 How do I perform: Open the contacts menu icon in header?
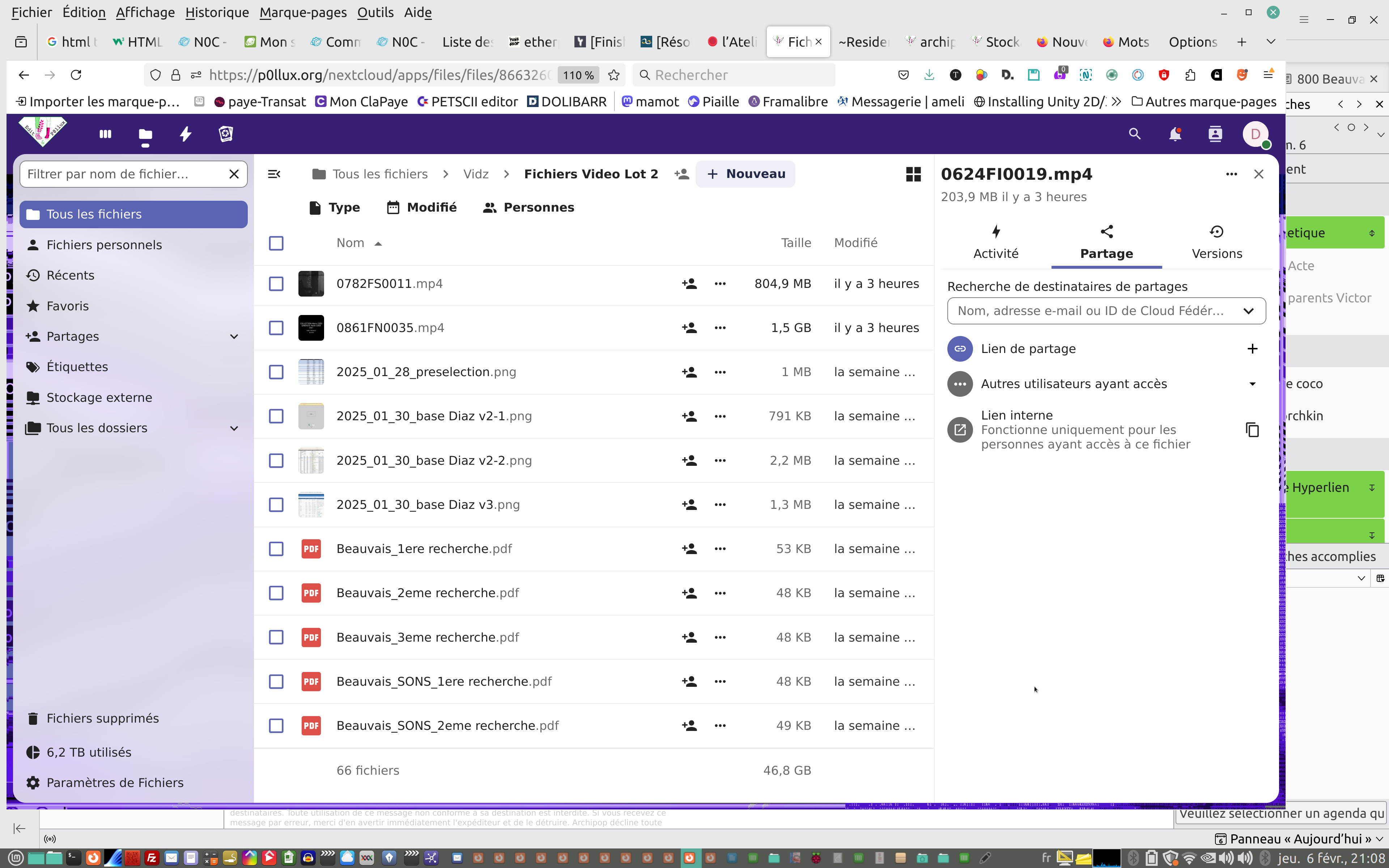click(x=1215, y=134)
